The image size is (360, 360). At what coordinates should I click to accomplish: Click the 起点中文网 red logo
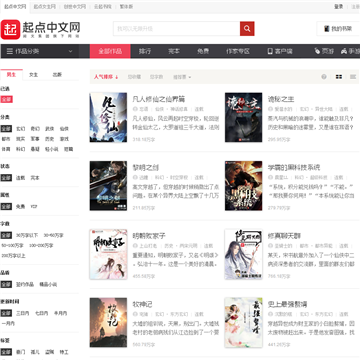(x=10, y=29)
